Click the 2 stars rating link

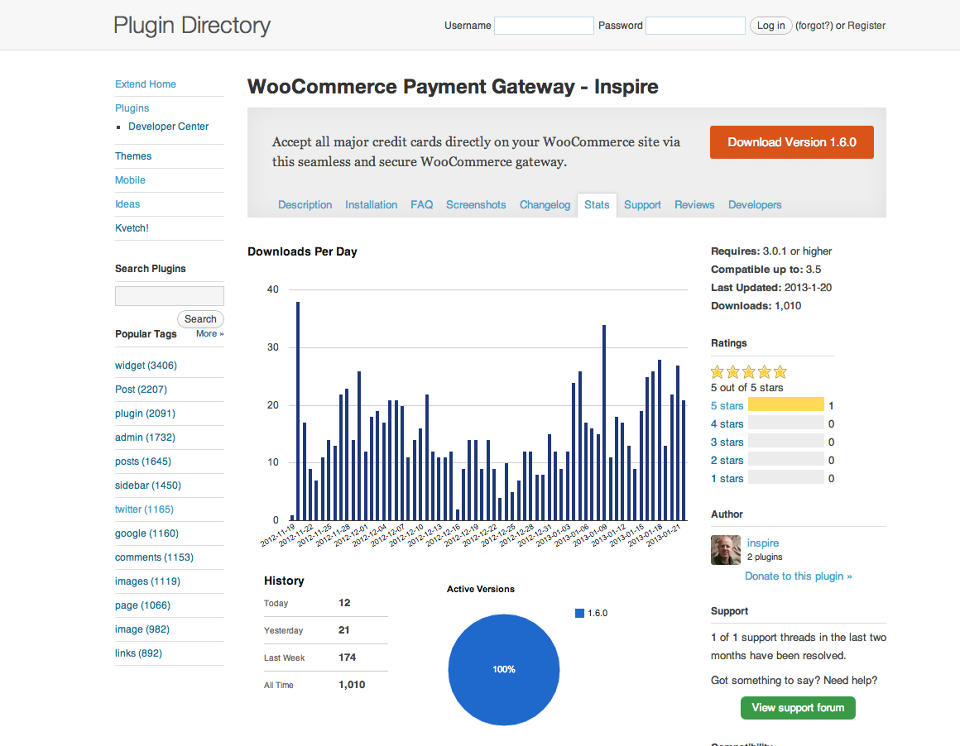[x=727, y=460]
